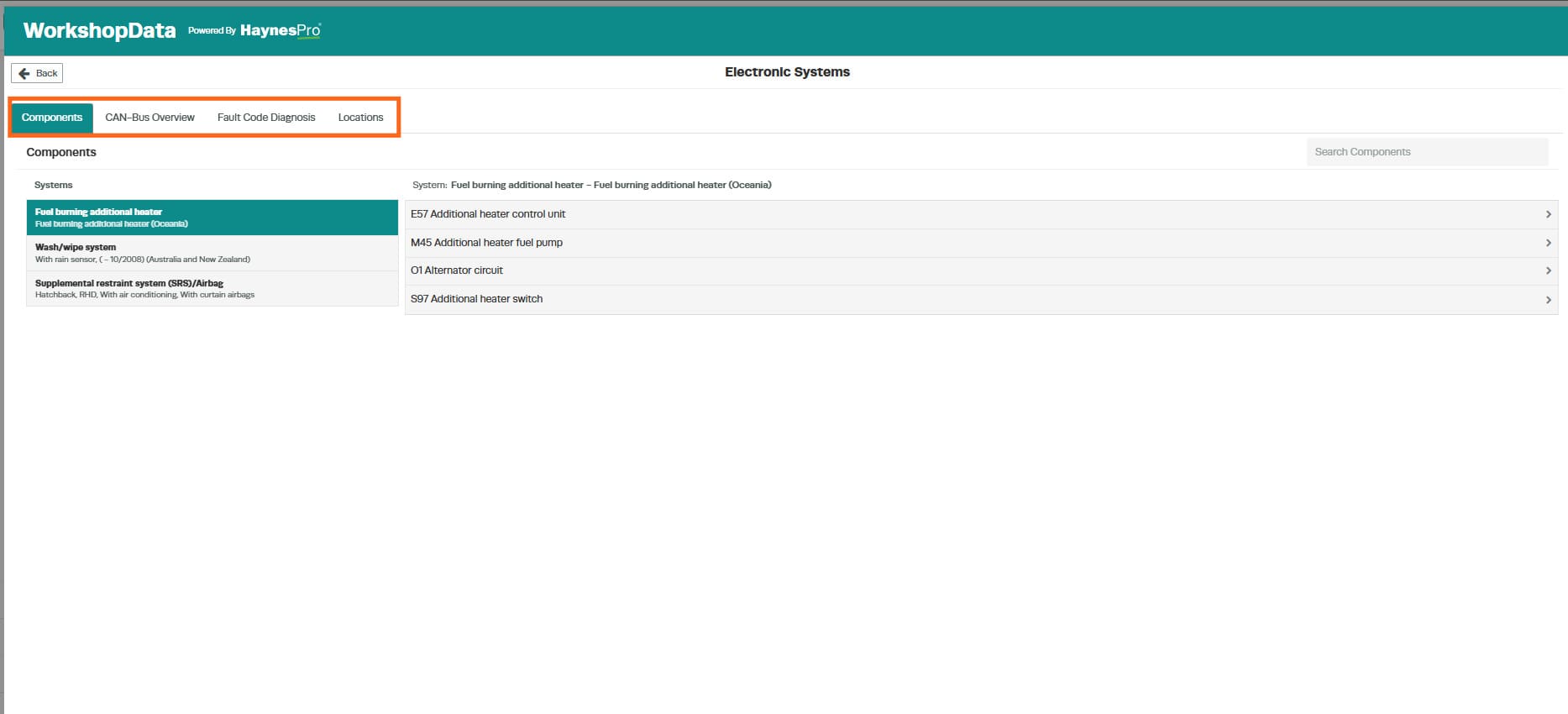Switch to the CAN-Bus Overview tab
The height and width of the screenshot is (714, 1568).
tap(149, 118)
